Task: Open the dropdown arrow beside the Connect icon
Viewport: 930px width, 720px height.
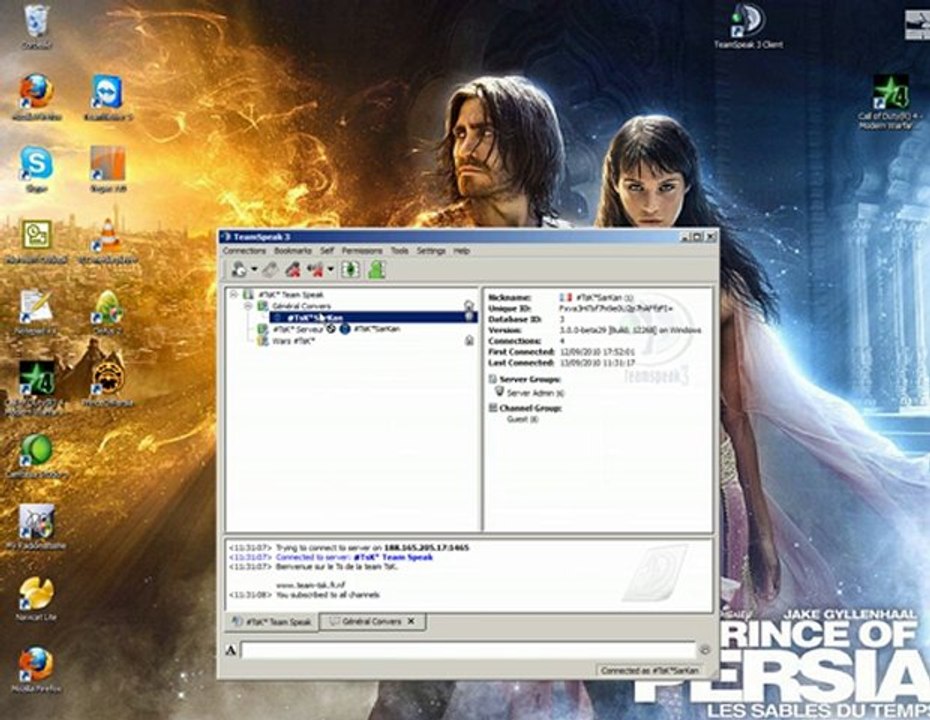Action: pos(254,270)
